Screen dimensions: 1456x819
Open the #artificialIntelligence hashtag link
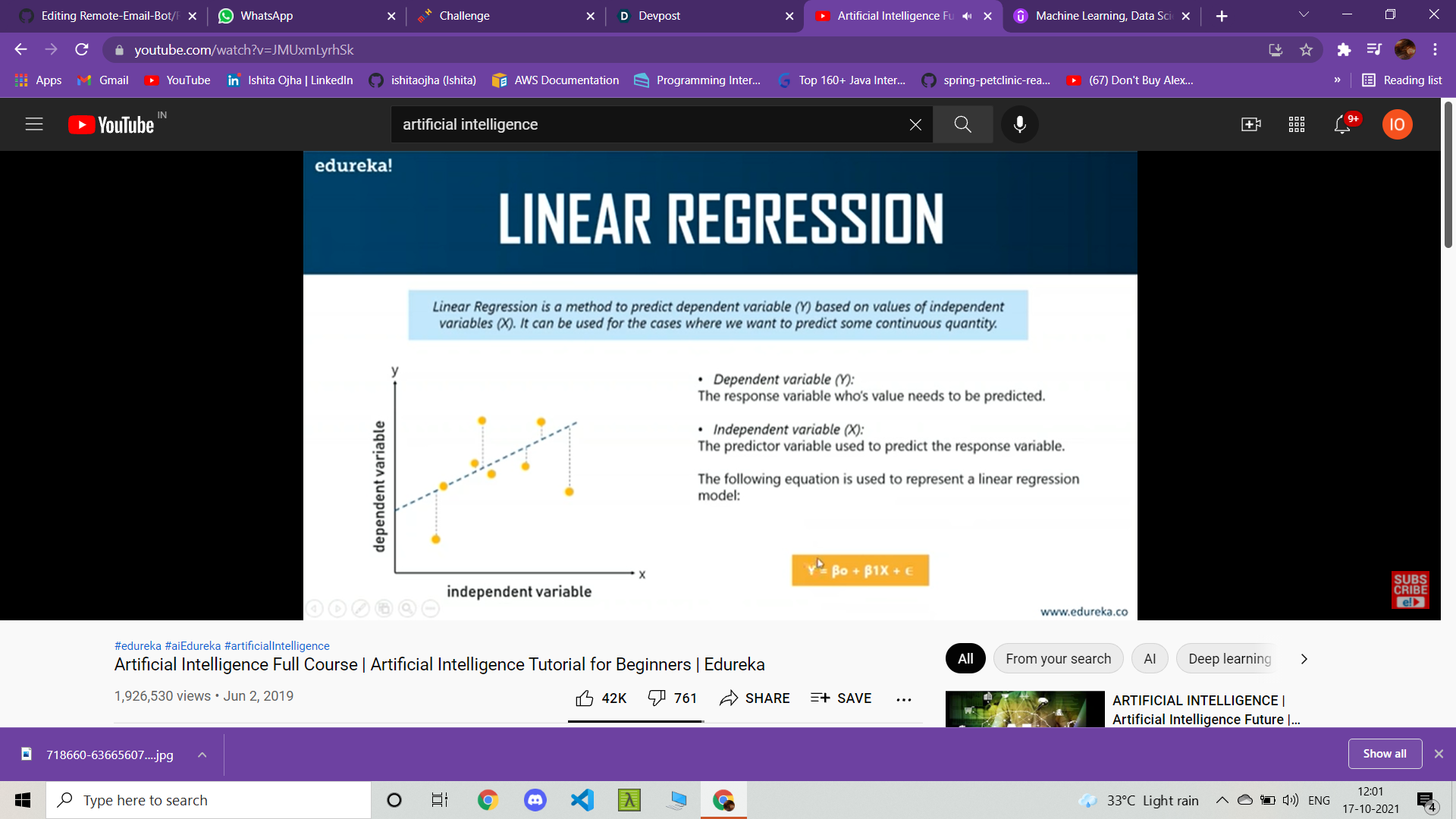pyautogui.click(x=276, y=645)
